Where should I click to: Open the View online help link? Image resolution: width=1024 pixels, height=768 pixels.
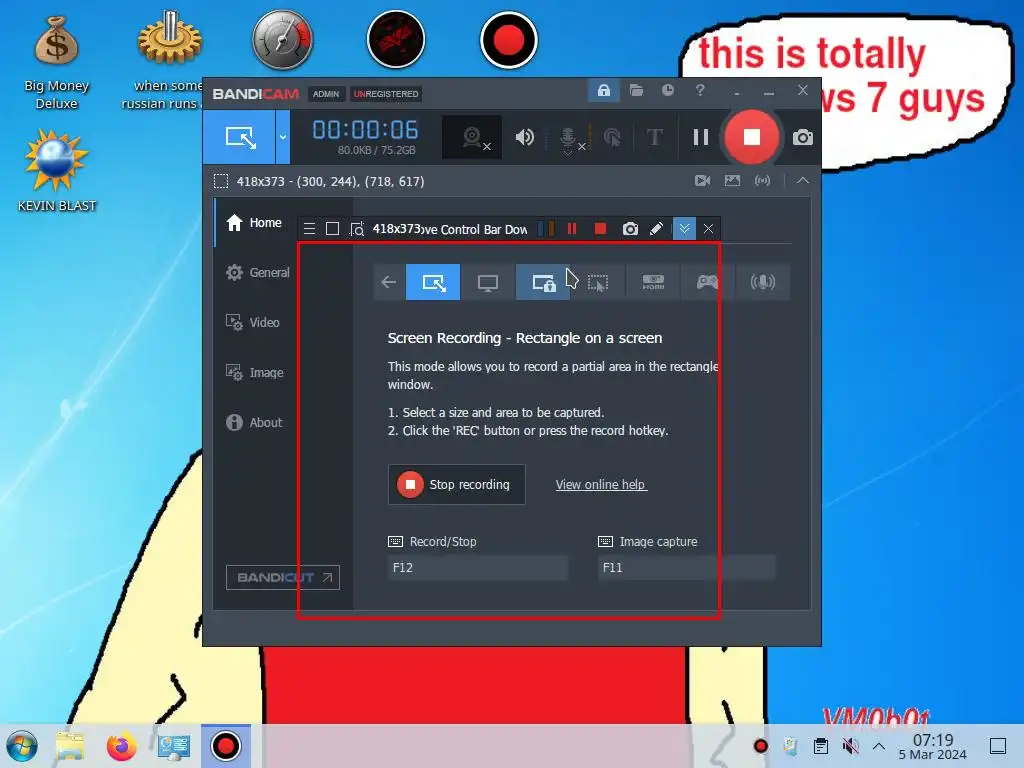601,485
